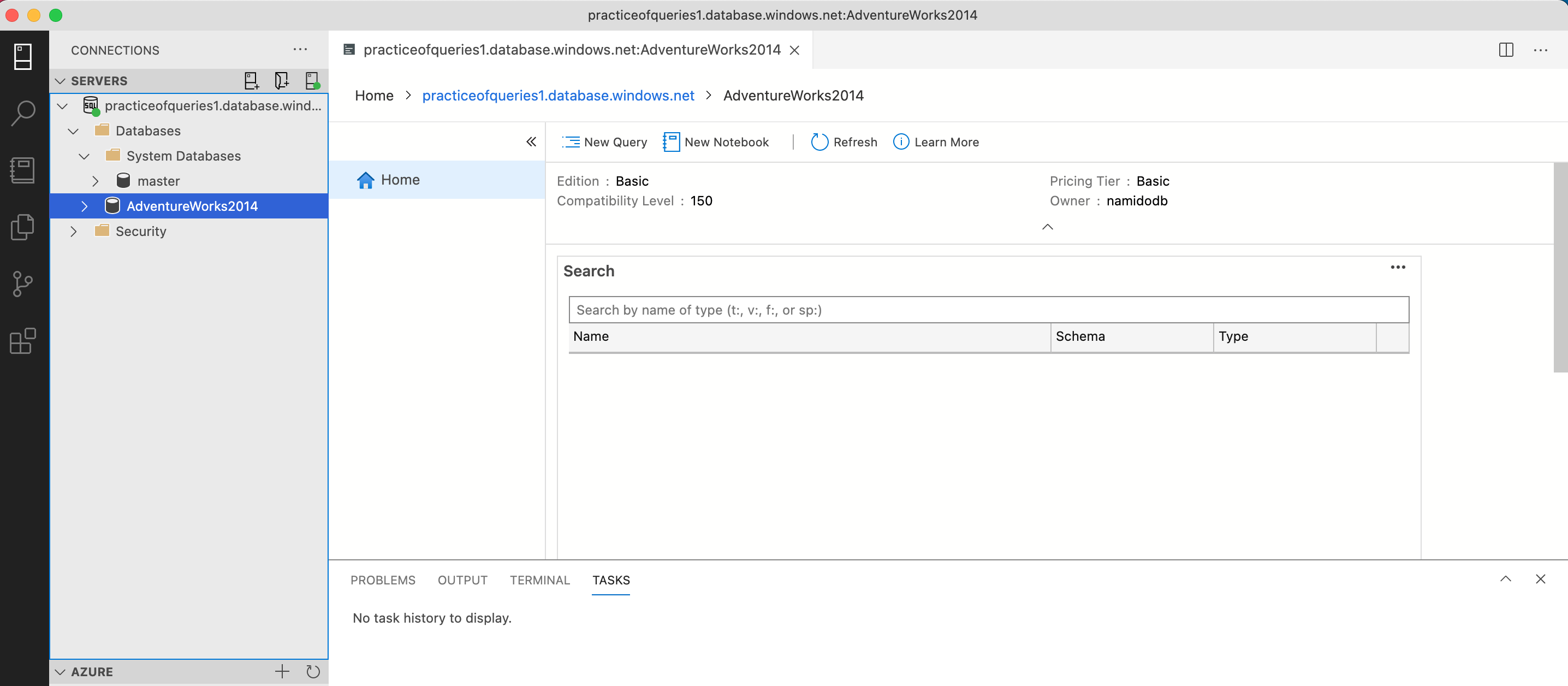1568x686 pixels.
Task: Open the Search view in activity bar
Action: pos(23,113)
